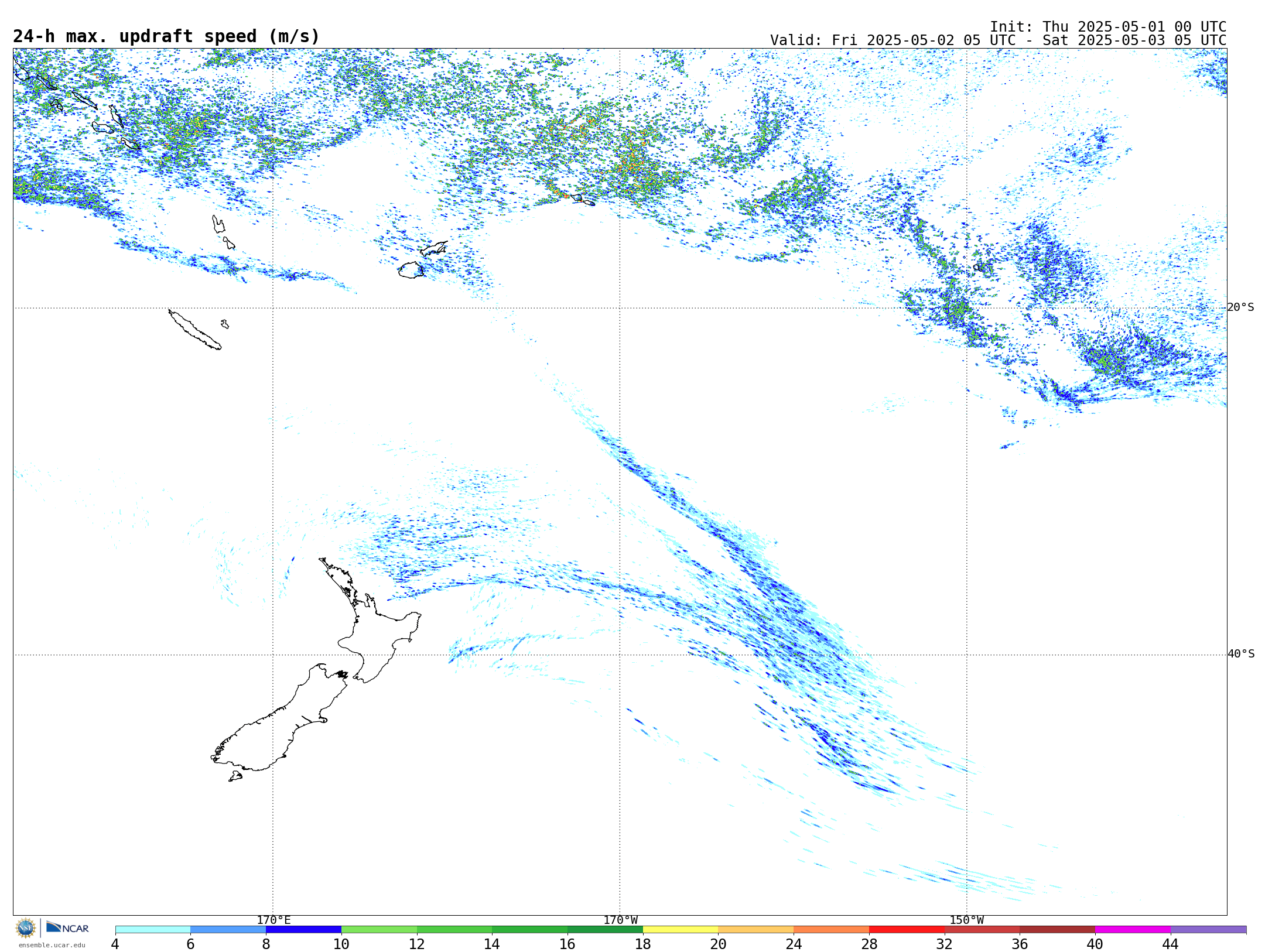This screenshot has height=952, width=1265.
Task: Click the colorbar tick label 4
Action: [x=115, y=944]
